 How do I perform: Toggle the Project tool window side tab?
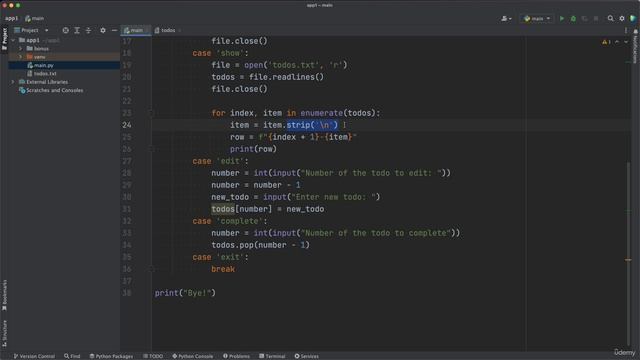click(x=4, y=39)
